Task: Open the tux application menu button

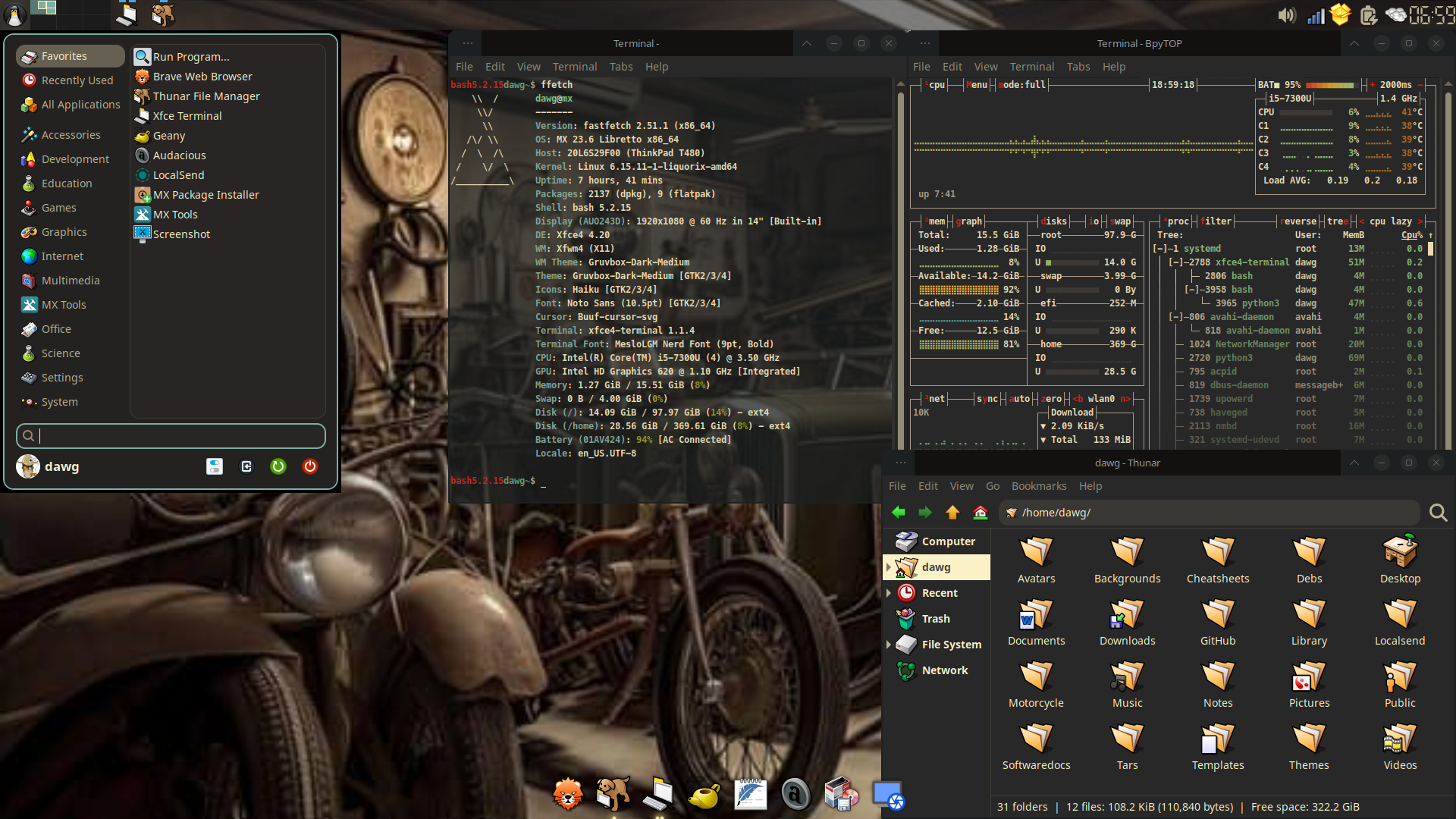Action: click(14, 14)
